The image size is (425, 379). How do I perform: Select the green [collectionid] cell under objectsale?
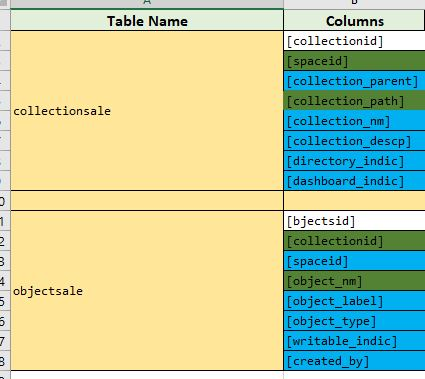(354, 241)
